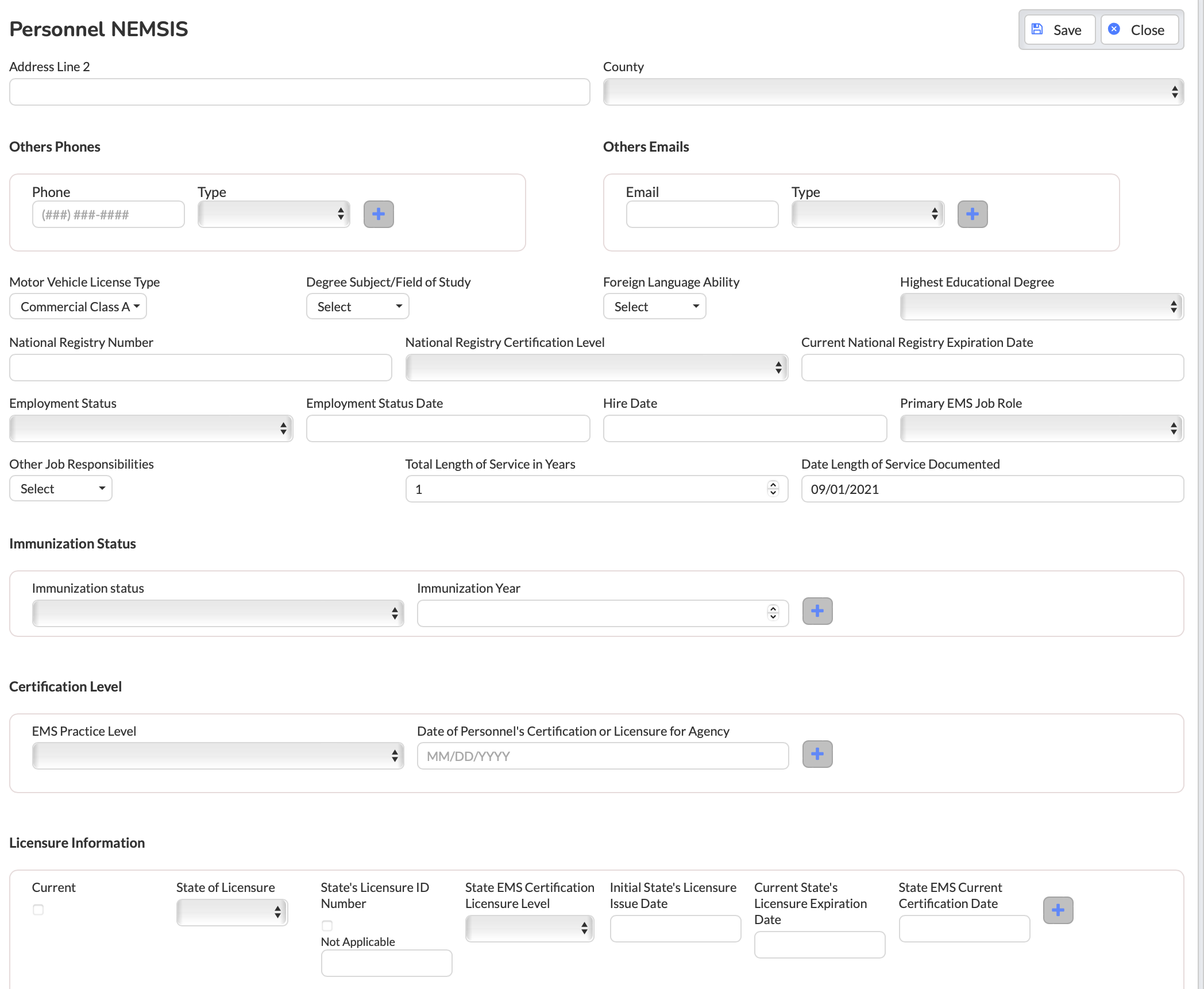
Task: Click State EMS Current Certification Date field
Action: coord(964,929)
